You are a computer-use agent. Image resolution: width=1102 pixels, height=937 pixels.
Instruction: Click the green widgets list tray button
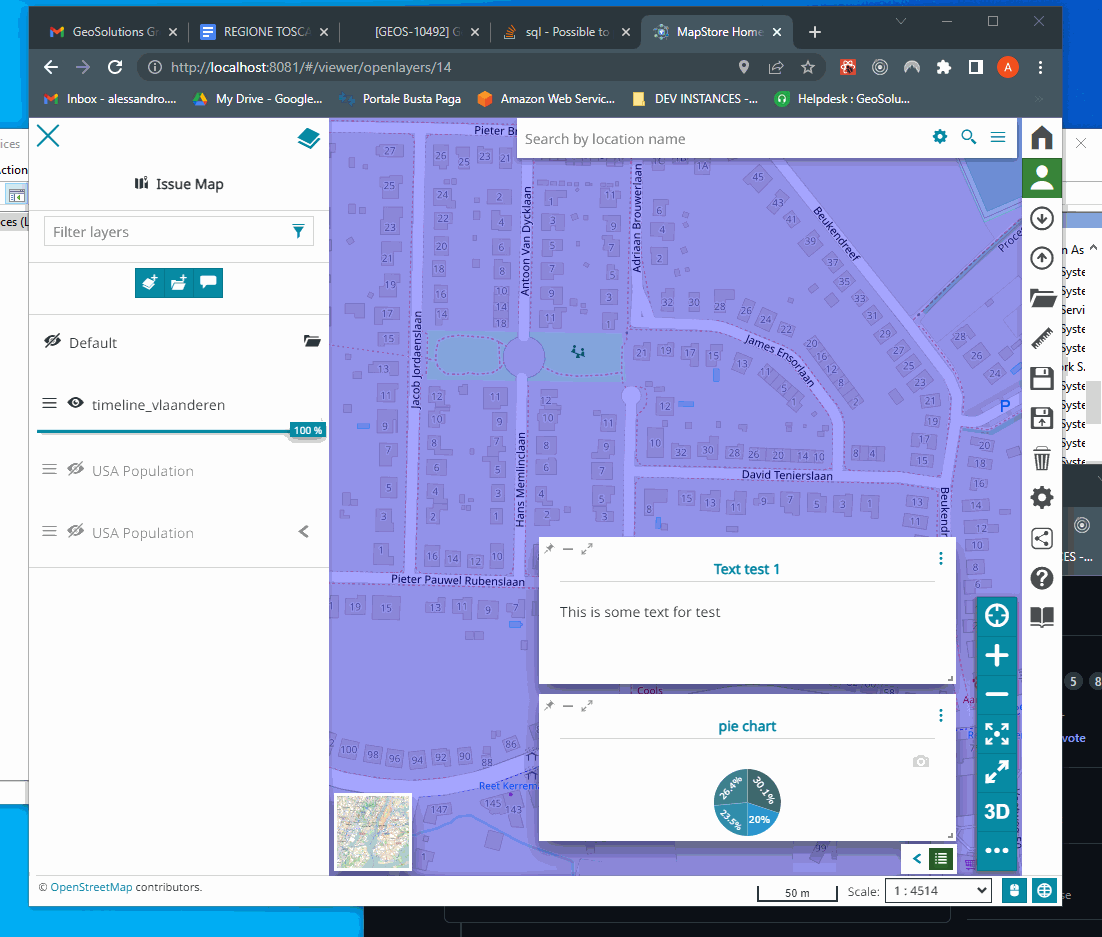click(x=941, y=858)
